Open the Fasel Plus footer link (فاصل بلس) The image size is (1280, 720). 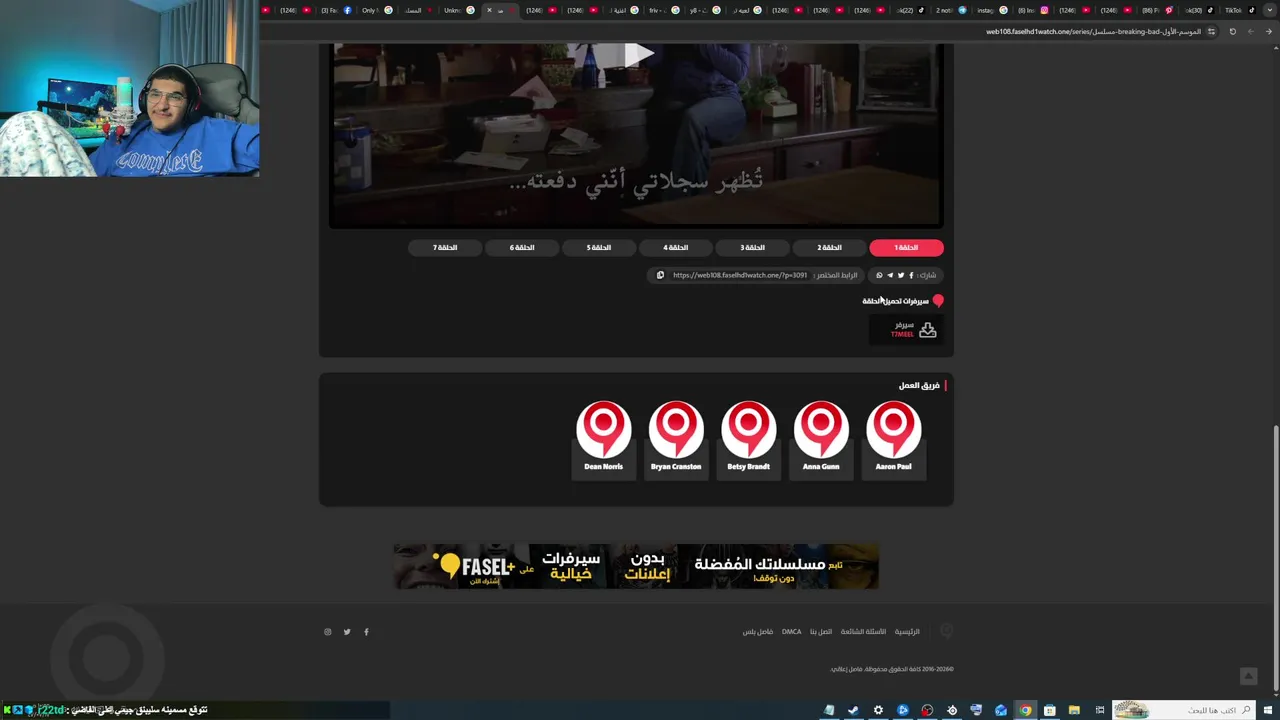[758, 632]
